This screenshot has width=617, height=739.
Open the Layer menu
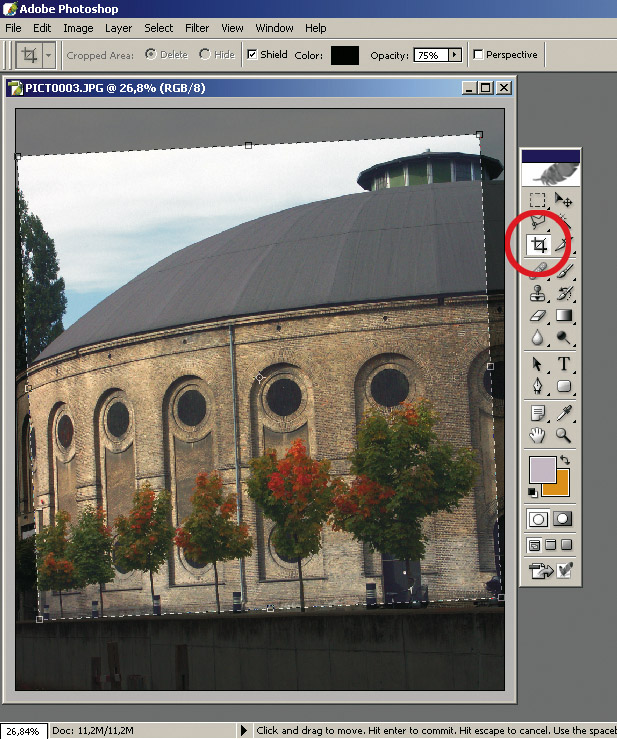[118, 28]
